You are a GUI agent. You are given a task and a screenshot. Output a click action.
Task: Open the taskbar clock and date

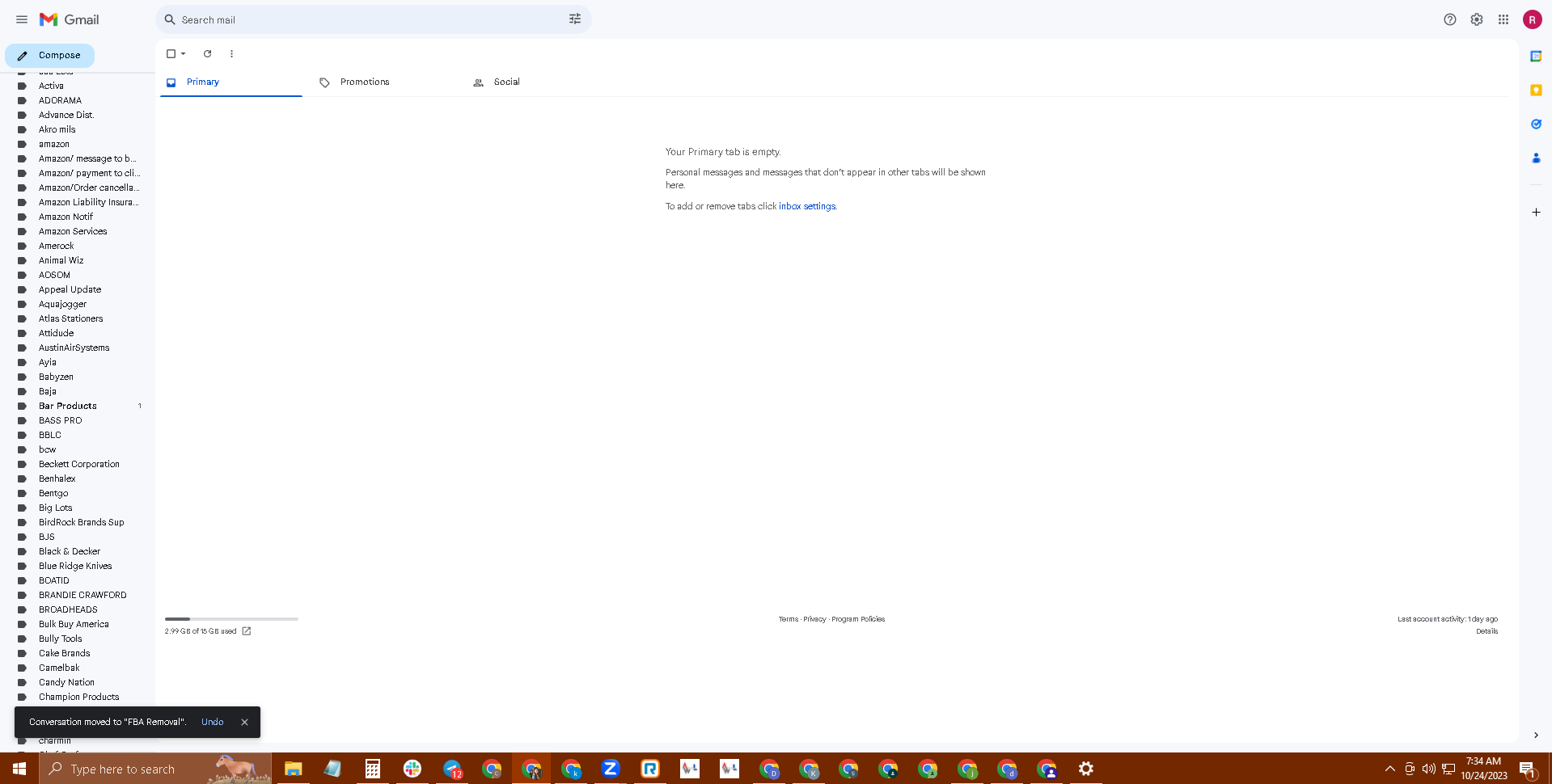1484,769
